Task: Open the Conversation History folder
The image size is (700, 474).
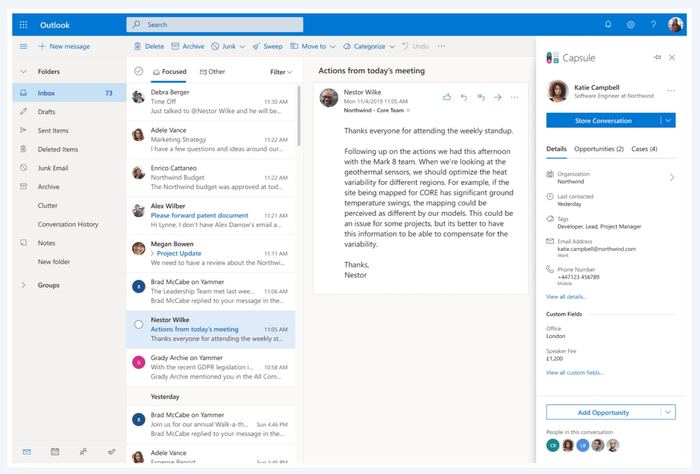Action: coord(69,224)
